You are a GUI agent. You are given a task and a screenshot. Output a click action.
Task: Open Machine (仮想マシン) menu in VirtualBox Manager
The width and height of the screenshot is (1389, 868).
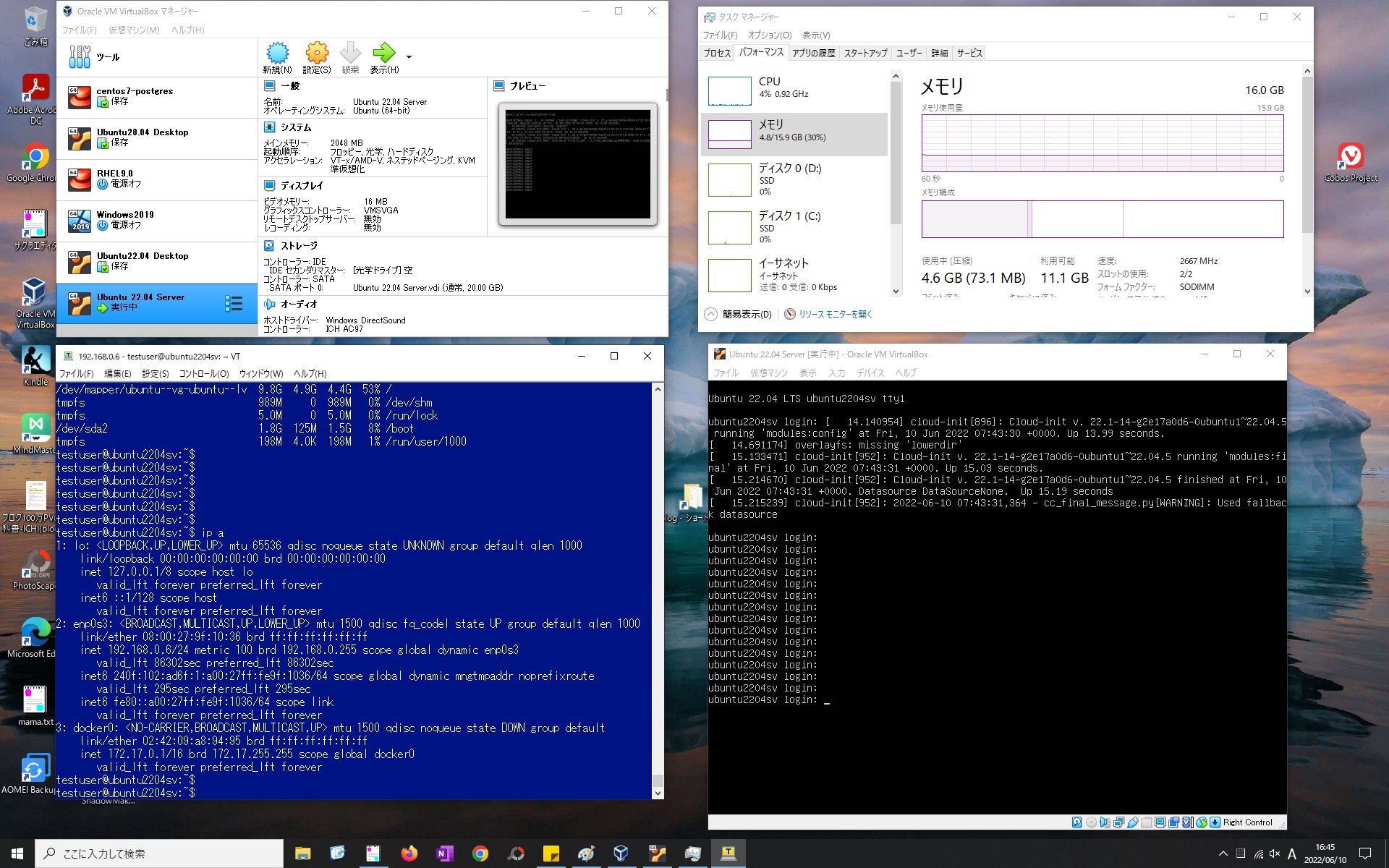point(134,30)
